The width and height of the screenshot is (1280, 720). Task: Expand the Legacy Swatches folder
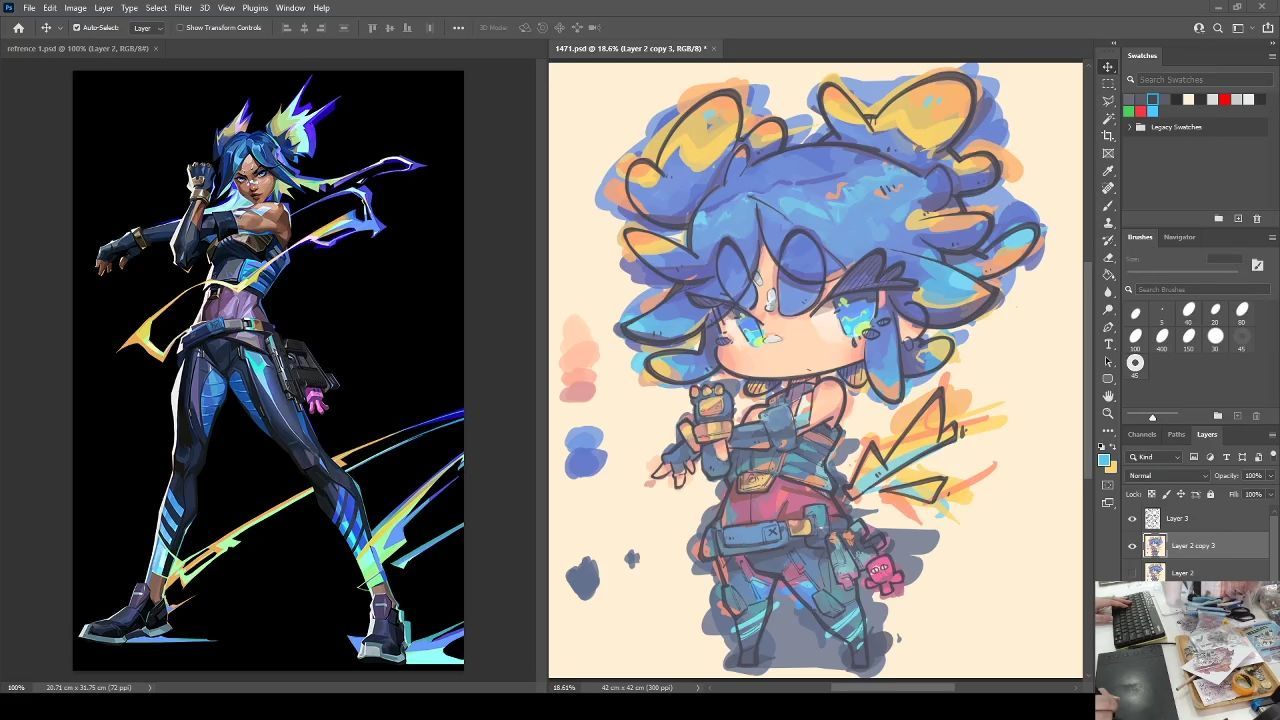pyautogui.click(x=1130, y=127)
